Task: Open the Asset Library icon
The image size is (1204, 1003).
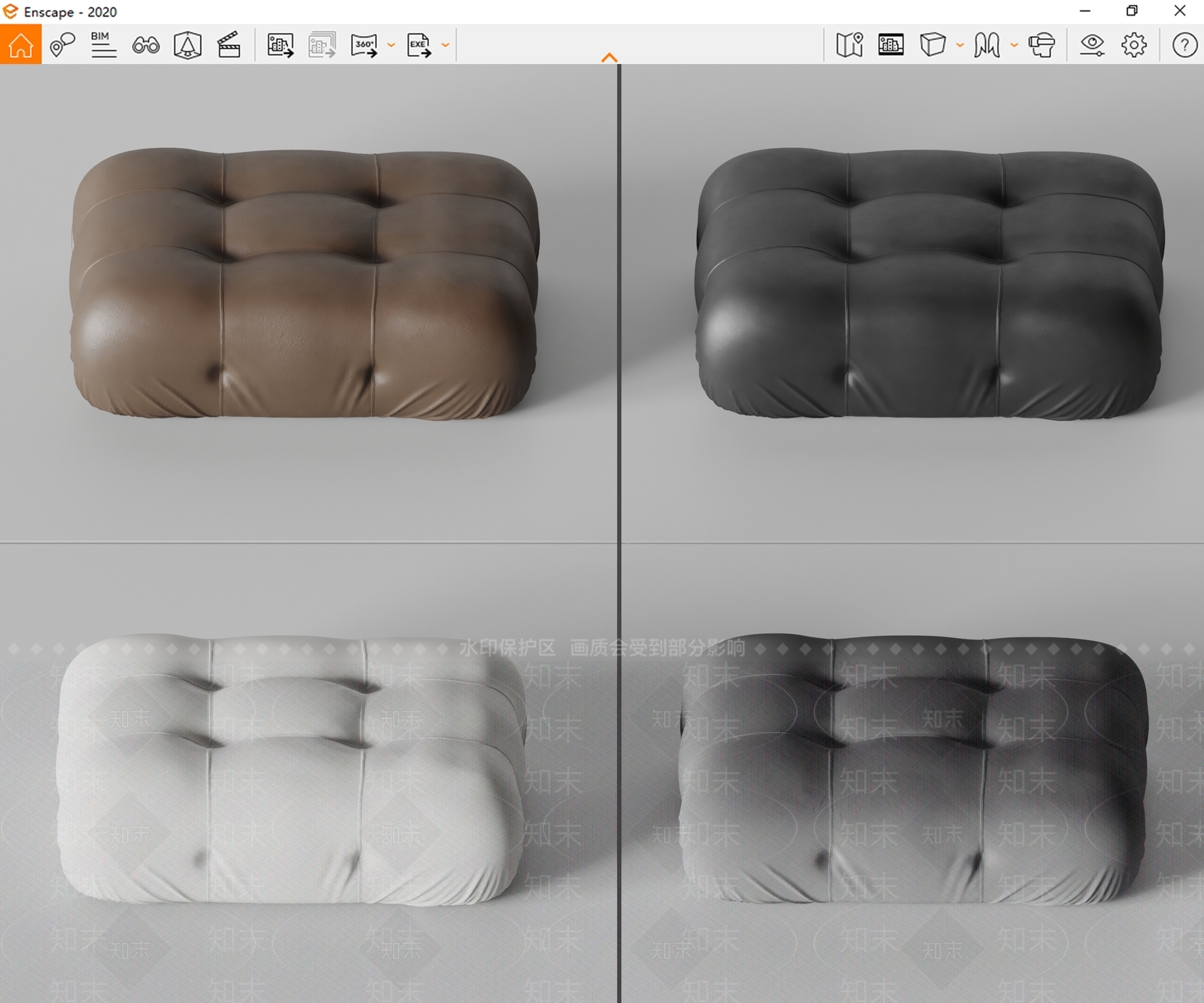Action: (891, 45)
